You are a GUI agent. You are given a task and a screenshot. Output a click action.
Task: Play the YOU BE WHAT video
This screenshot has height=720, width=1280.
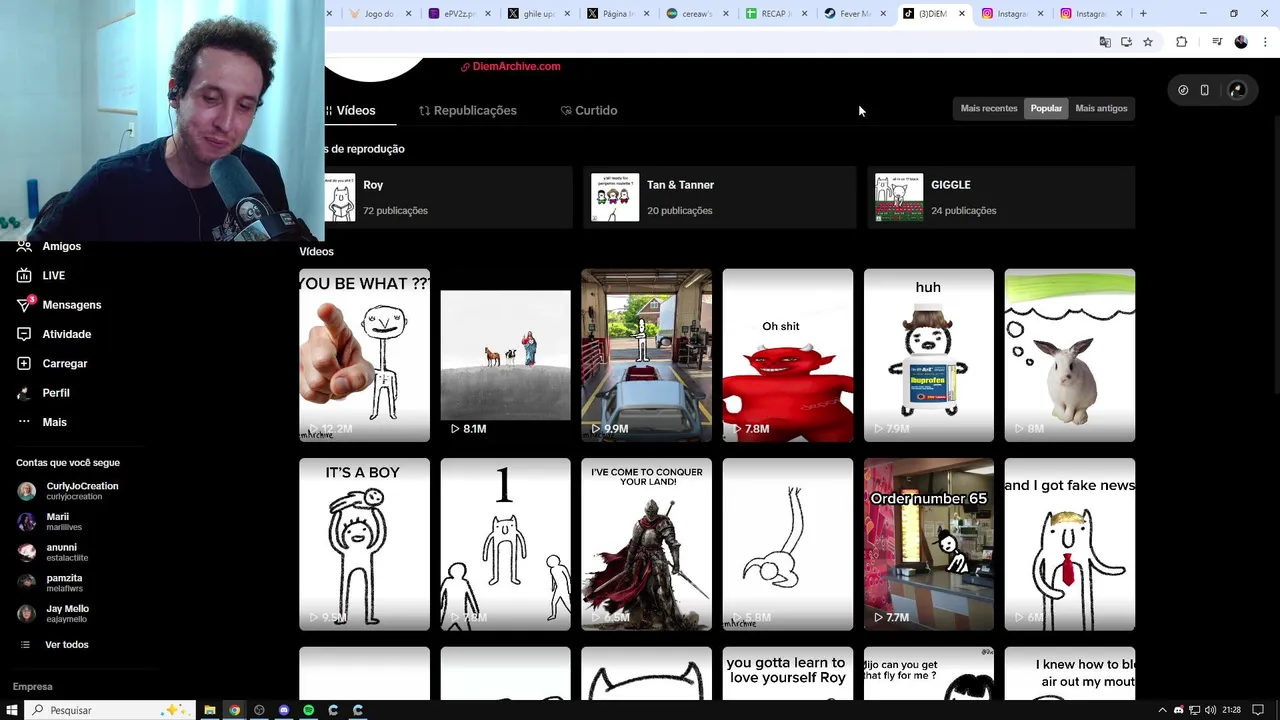point(364,355)
